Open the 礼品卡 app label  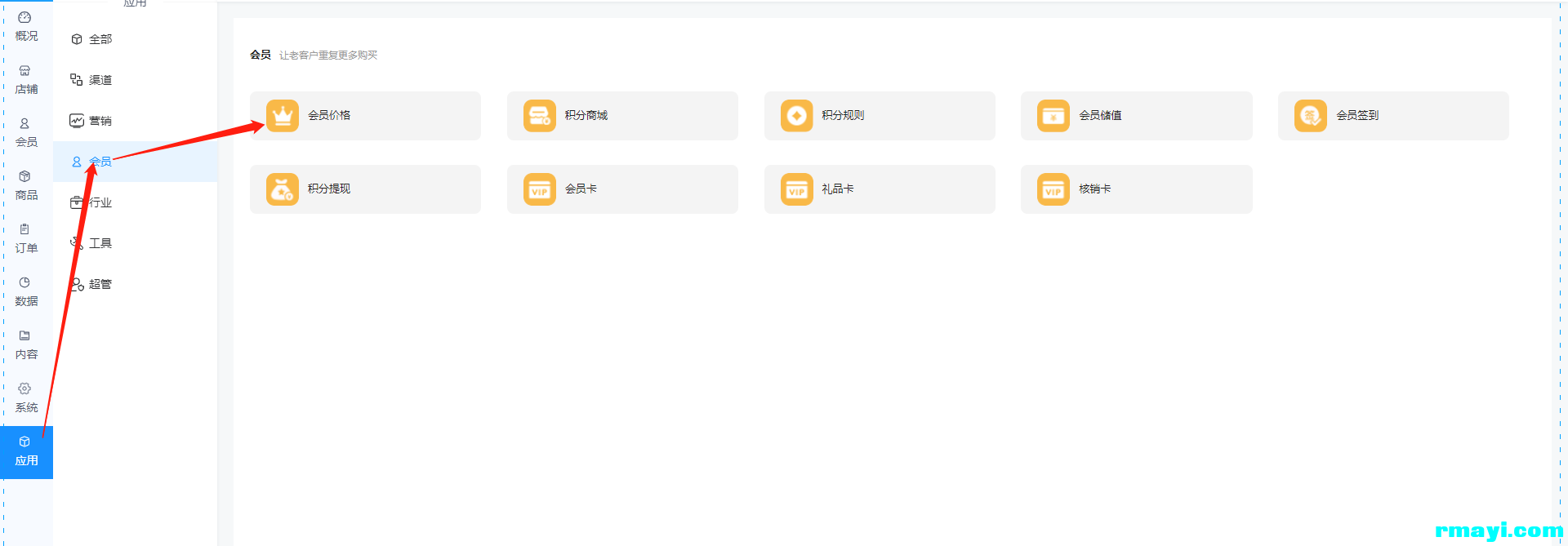click(x=838, y=189)
